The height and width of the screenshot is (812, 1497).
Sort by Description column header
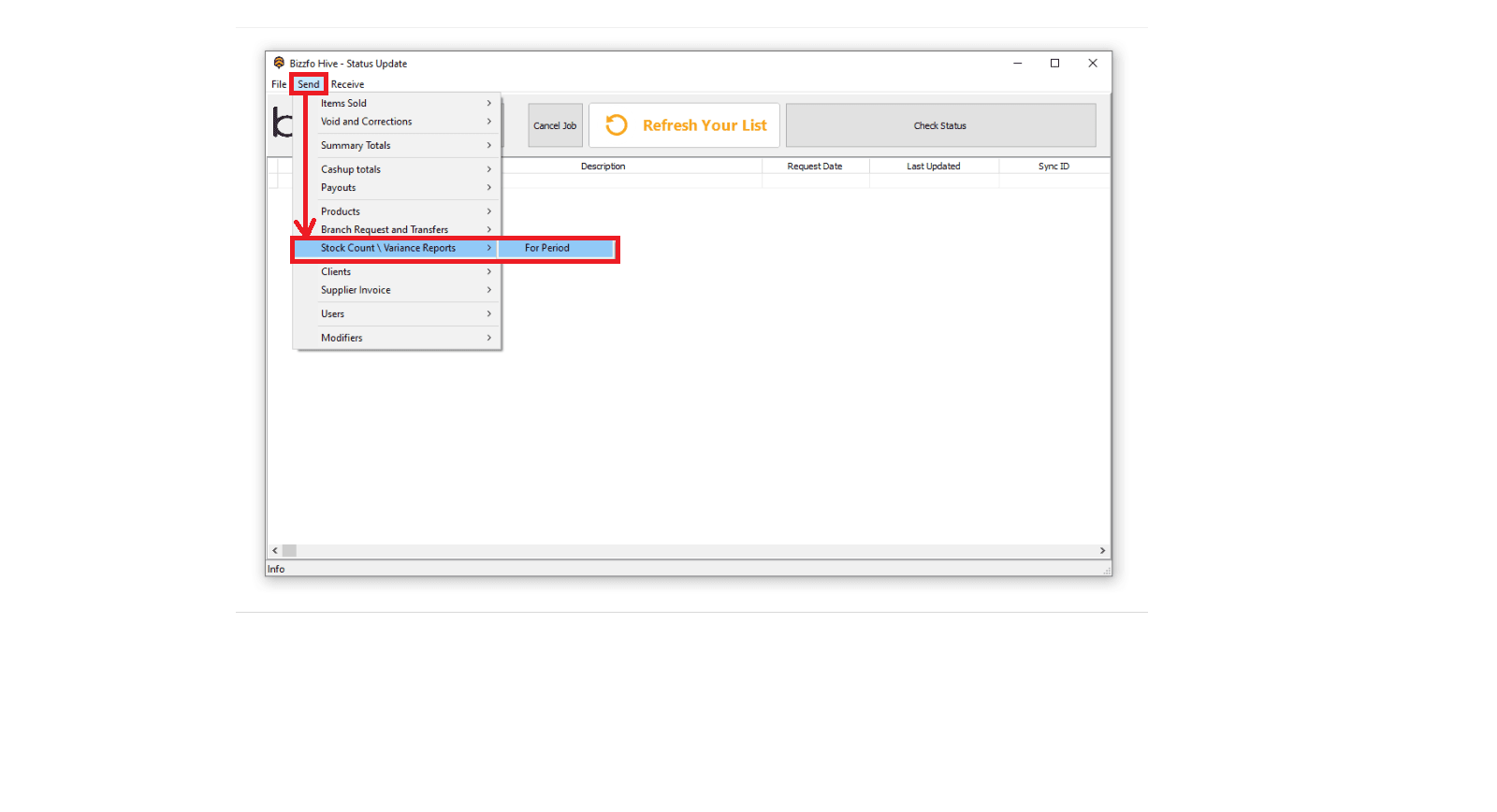point(603,167)
